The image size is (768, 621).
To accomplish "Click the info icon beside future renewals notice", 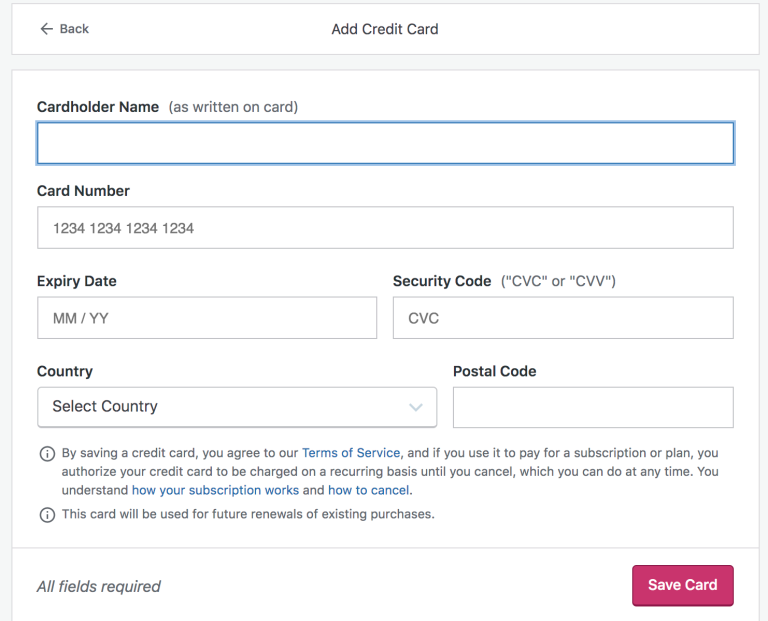I will coord(47,515).
